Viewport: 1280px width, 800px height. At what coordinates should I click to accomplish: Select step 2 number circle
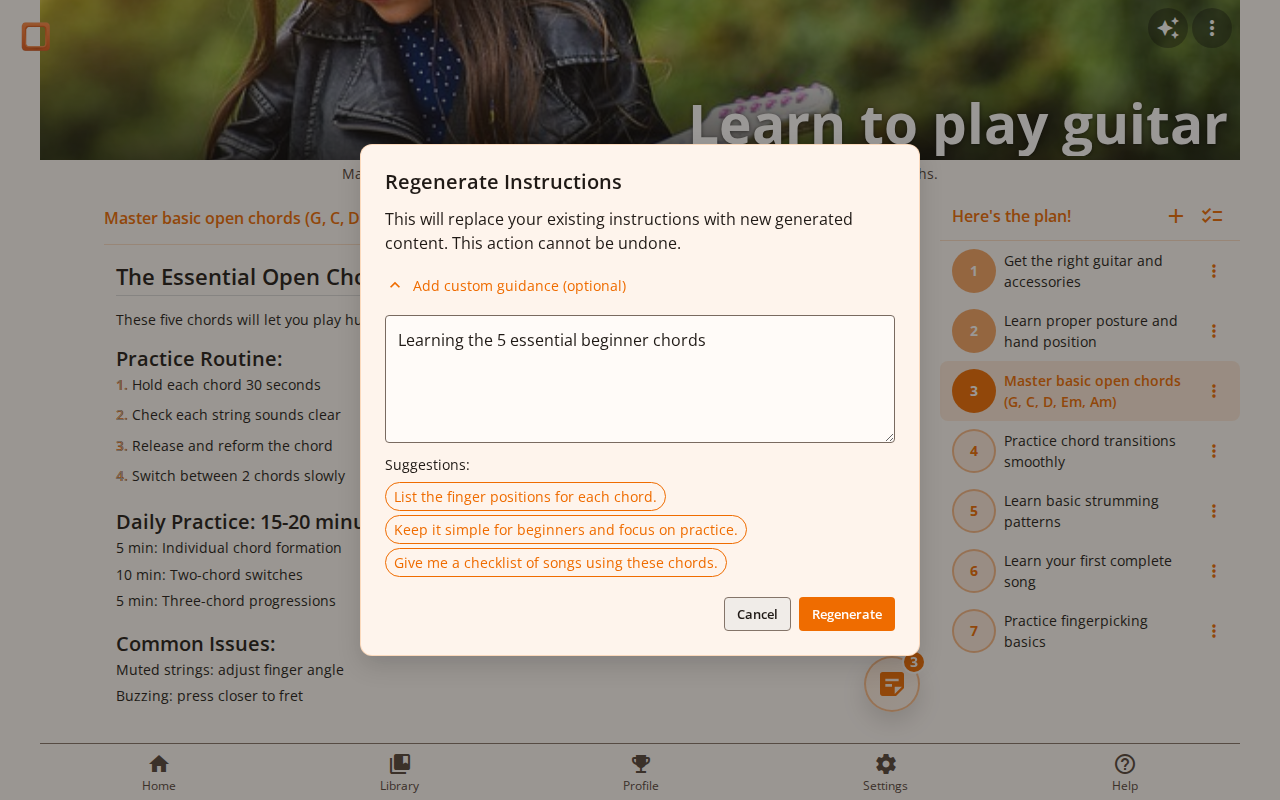[x=974, y=331]
